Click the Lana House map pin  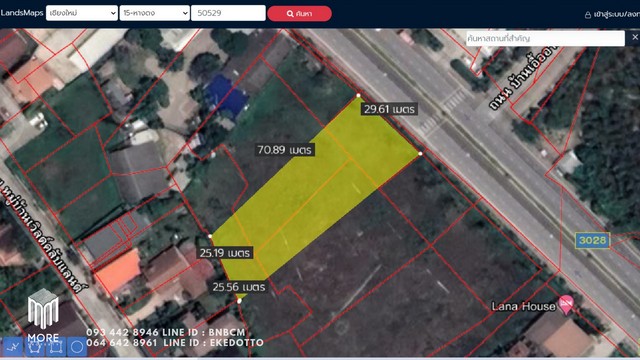pos(566,304)
